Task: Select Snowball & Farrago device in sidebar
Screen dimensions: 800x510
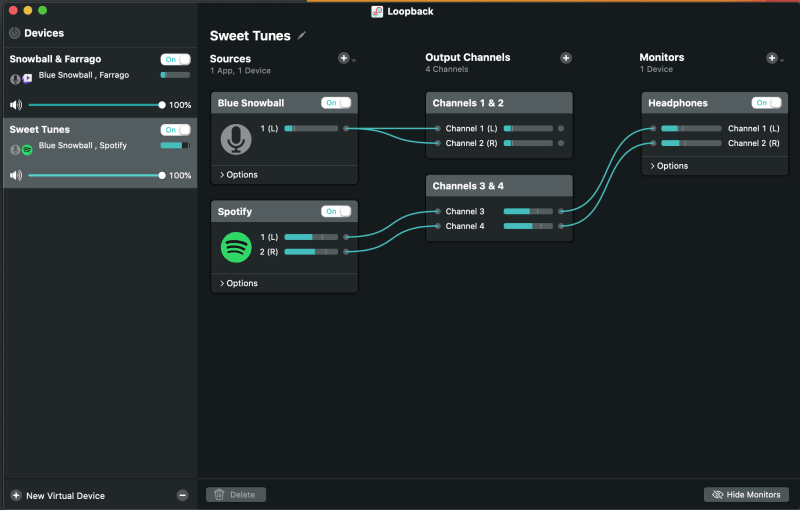Action: coord(100,83)
